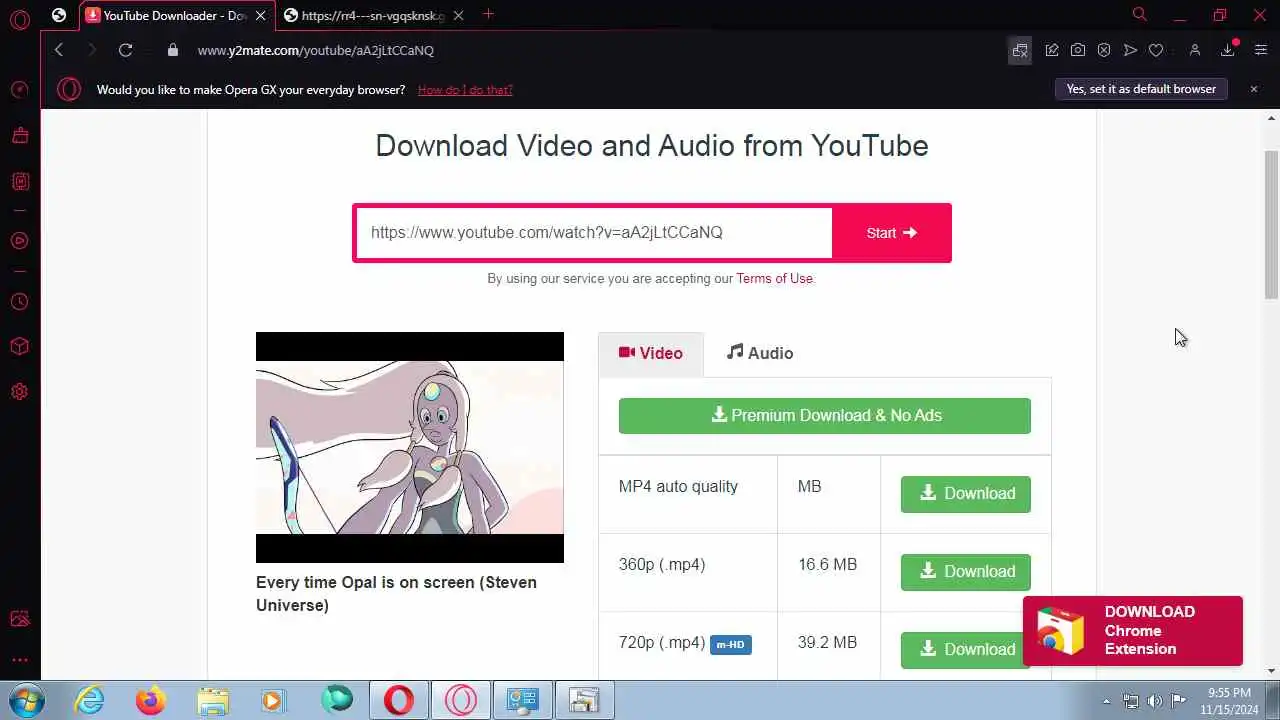Click the video title 'Every time Opal is on screen'
Viewport: 1280px width, 720px height.
[396, 594]
